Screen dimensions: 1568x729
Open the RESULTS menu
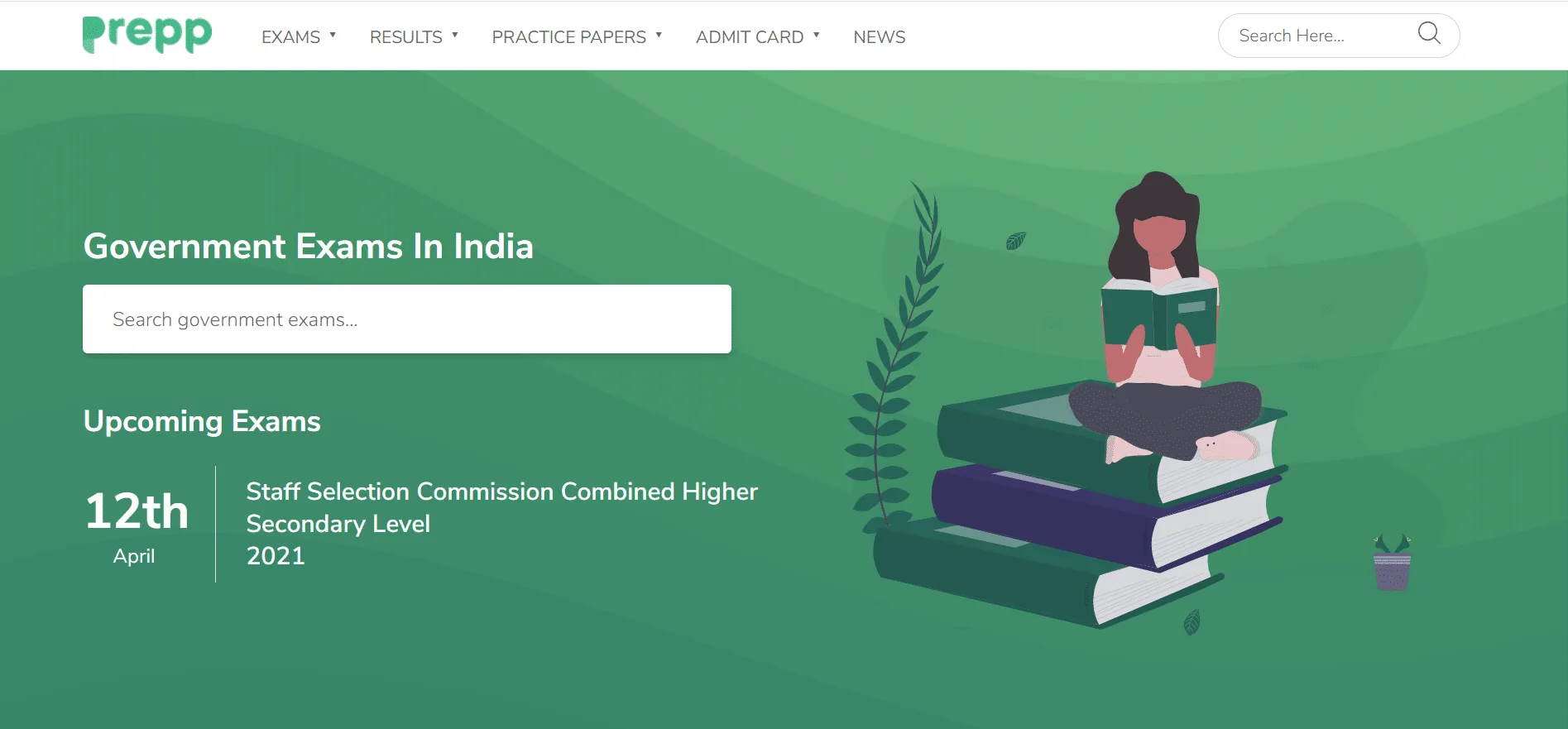(x=405, y=36)
